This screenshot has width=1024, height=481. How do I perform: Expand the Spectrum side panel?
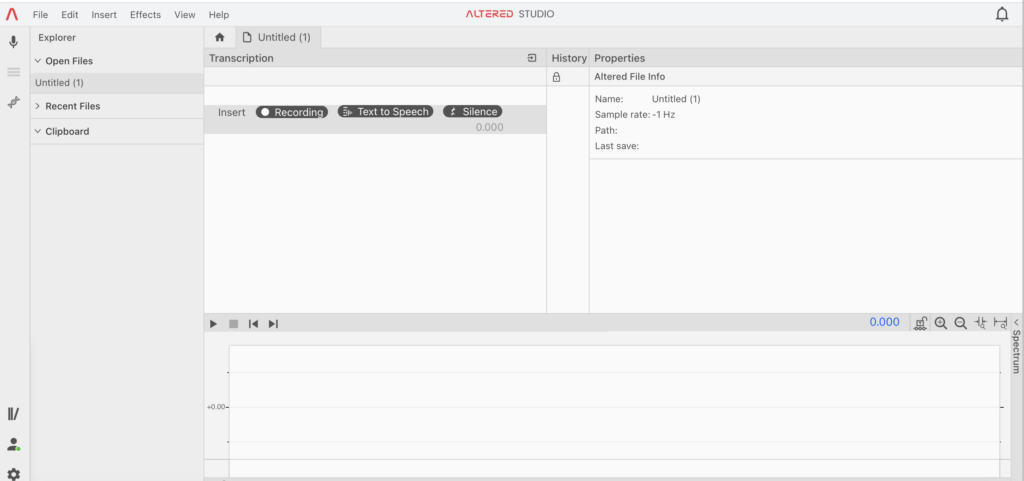click(1016, 323)
